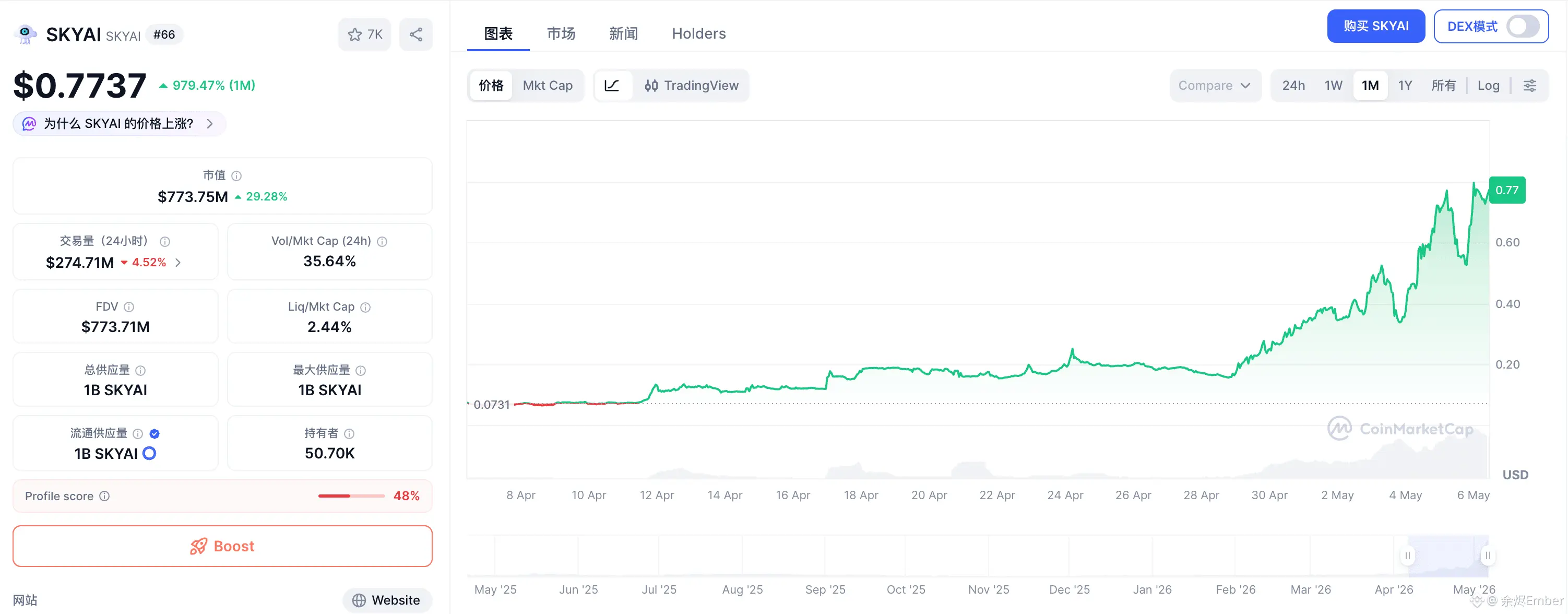
Task: Set chart range to 1M
Action: coord(1370,85)
